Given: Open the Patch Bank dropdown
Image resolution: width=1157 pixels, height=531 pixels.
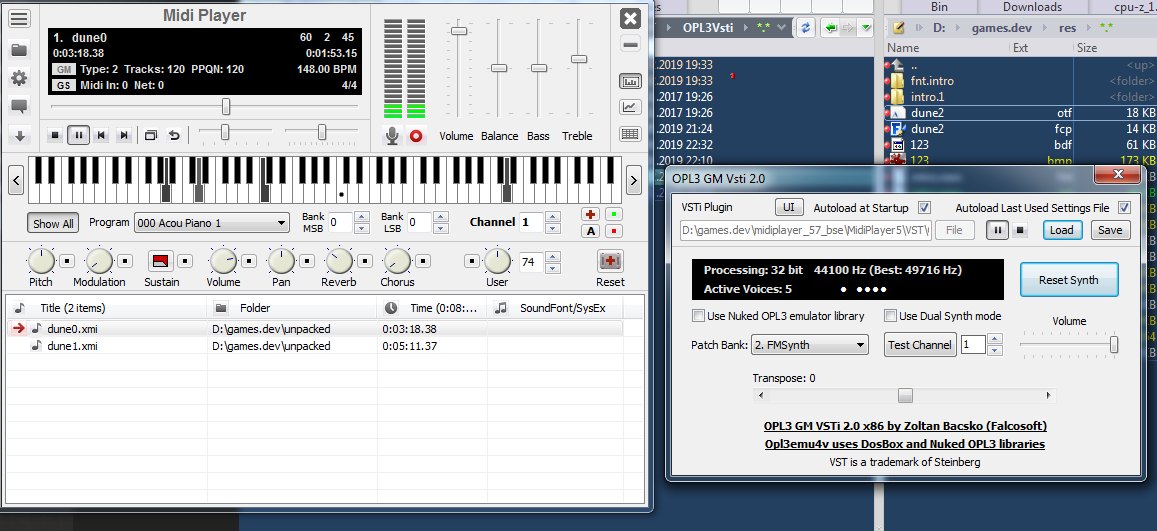Looking at the screenshot, I should coord(809,344).
